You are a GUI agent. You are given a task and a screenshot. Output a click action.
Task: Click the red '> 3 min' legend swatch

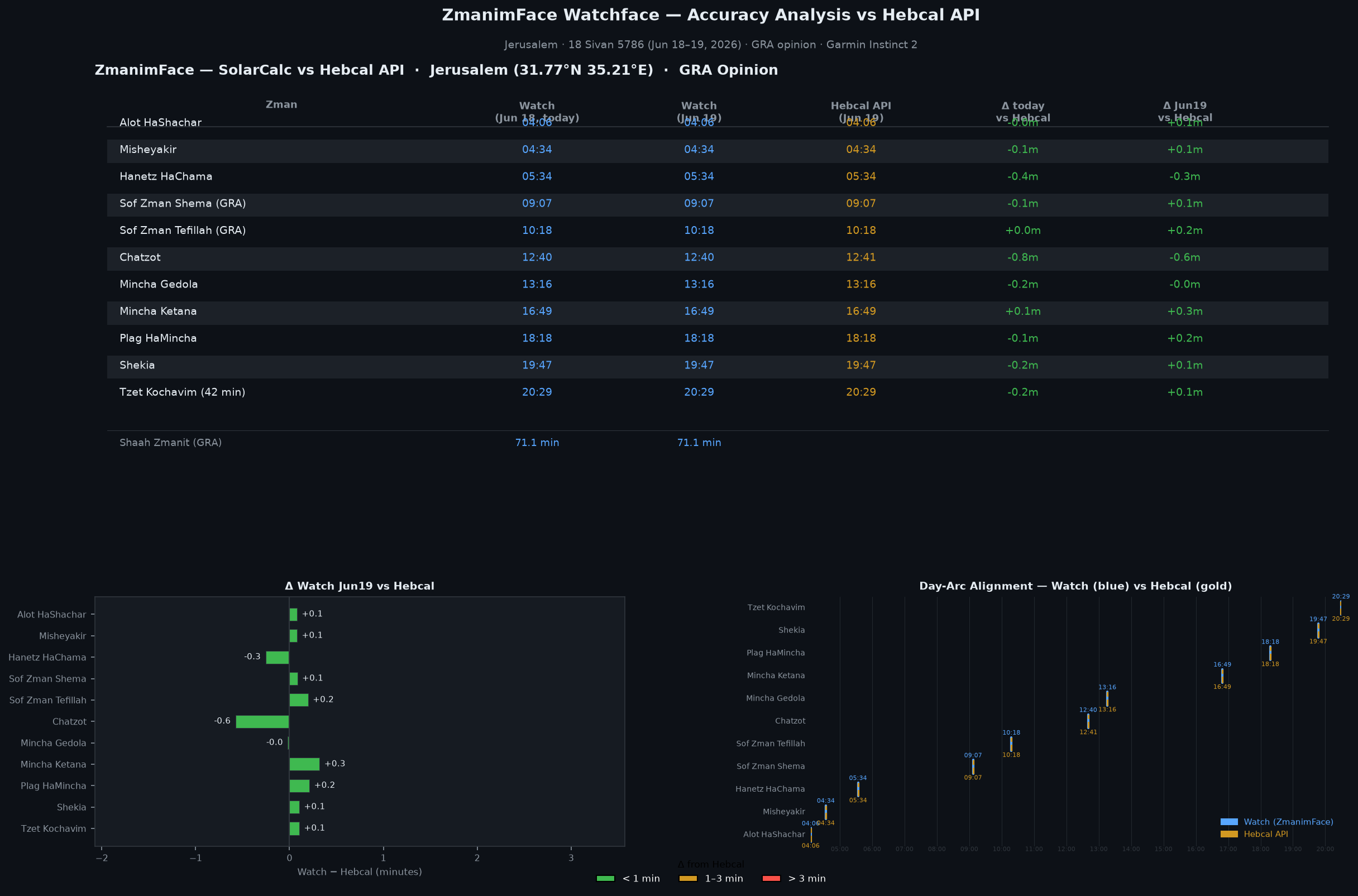click(771, 879)
